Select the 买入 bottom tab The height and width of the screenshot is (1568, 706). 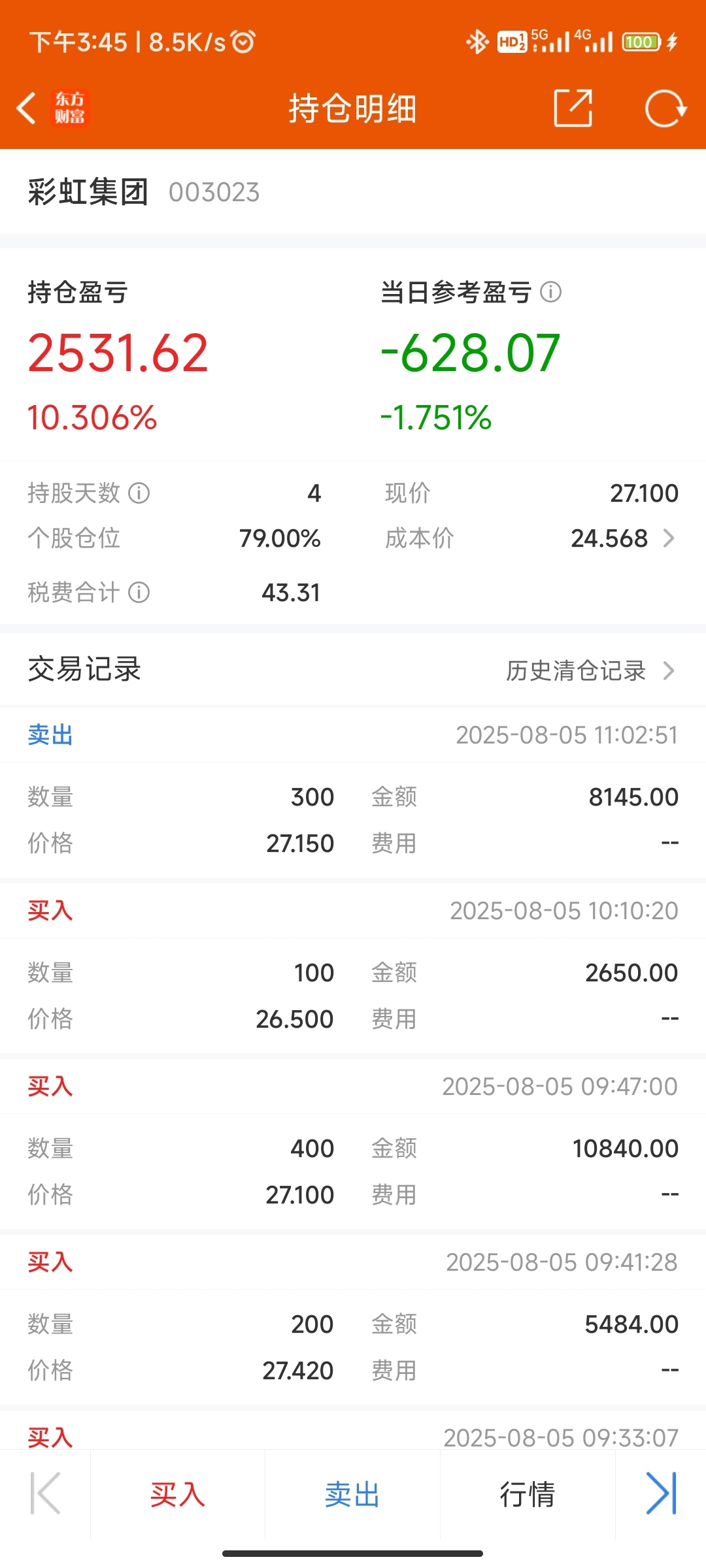[x=178, y=1494]
